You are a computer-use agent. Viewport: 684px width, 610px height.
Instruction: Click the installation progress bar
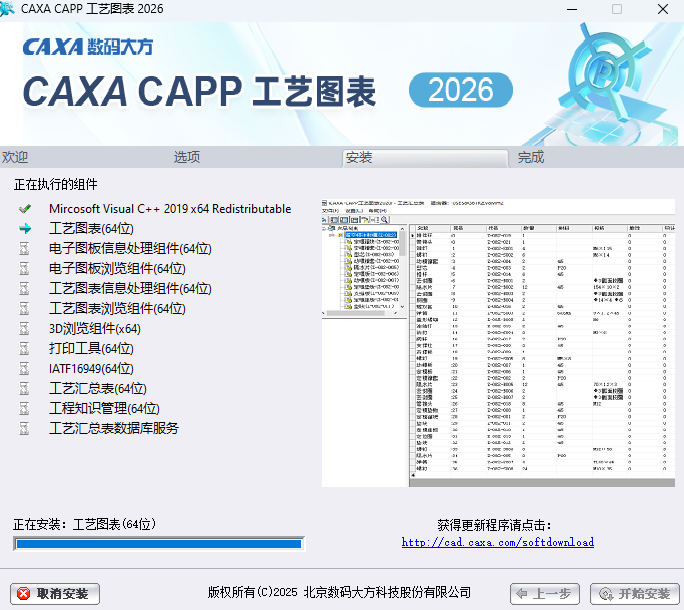click(x=159, y=544)
